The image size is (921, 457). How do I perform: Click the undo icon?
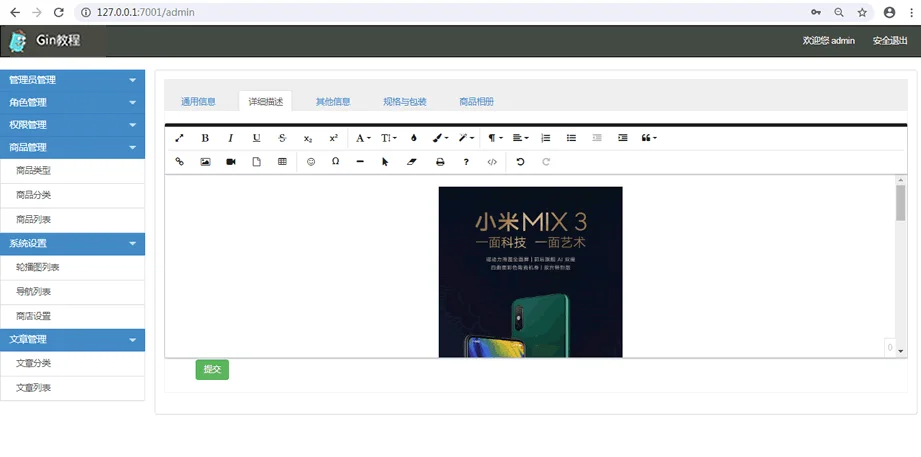[520, 162]
